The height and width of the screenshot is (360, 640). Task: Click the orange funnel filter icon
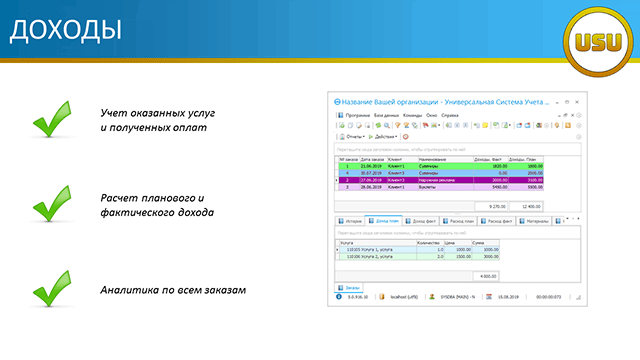[398, 125]
